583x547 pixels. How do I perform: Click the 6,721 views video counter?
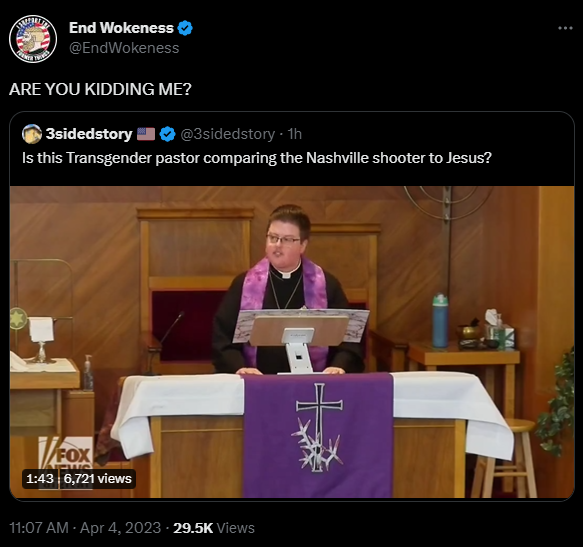coord(97,478)
